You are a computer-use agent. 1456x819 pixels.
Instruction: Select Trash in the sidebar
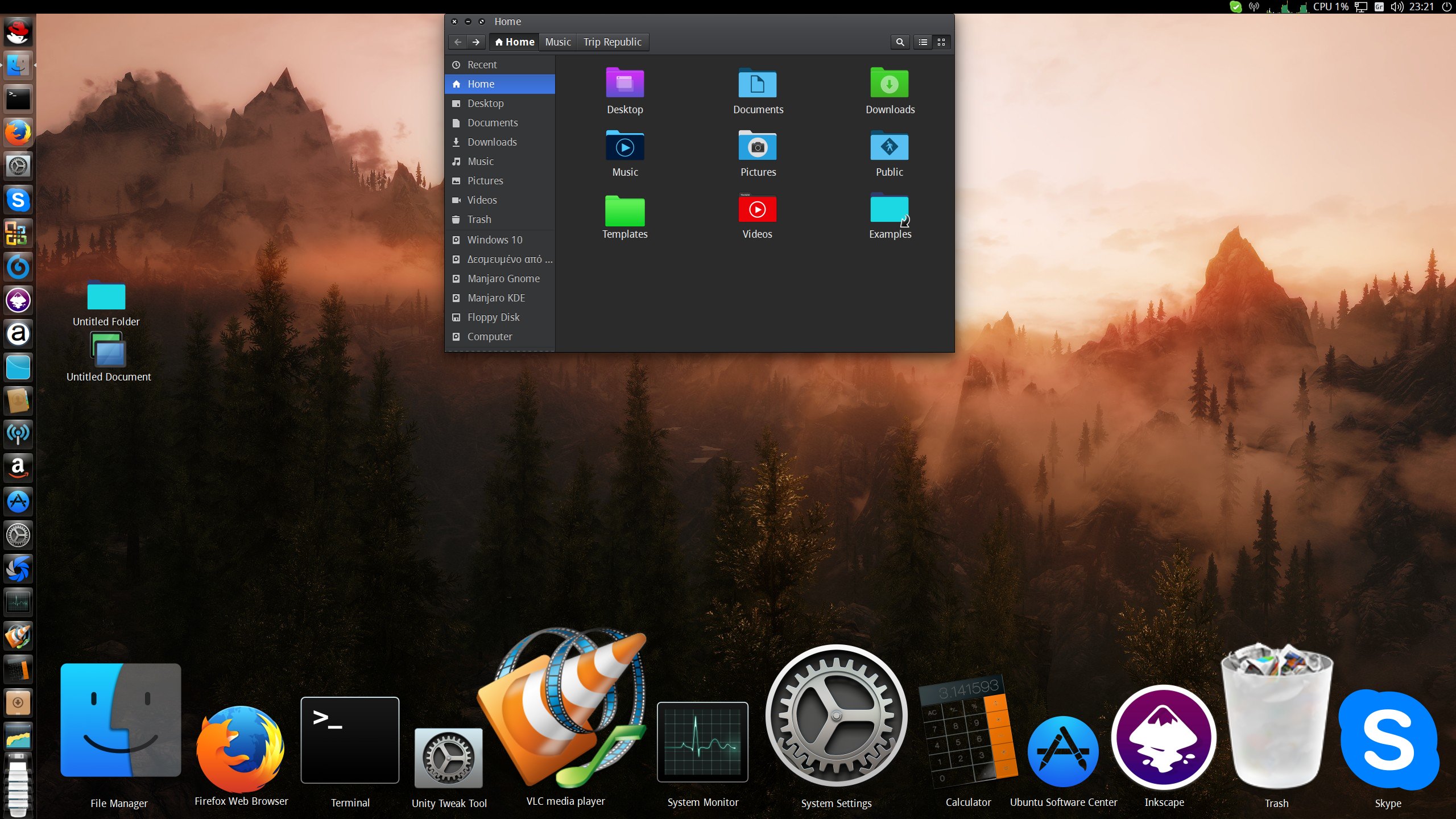[479, 220]
